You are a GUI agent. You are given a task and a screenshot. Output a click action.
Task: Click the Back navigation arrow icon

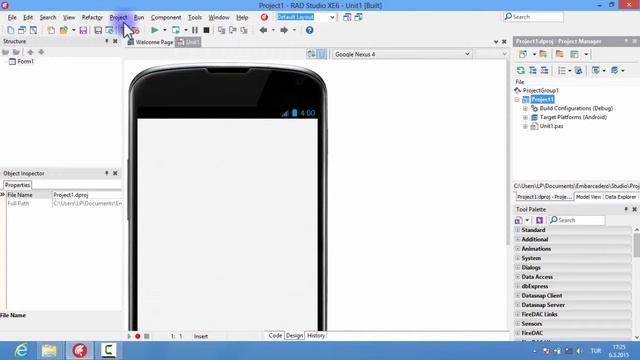[263, 30]
